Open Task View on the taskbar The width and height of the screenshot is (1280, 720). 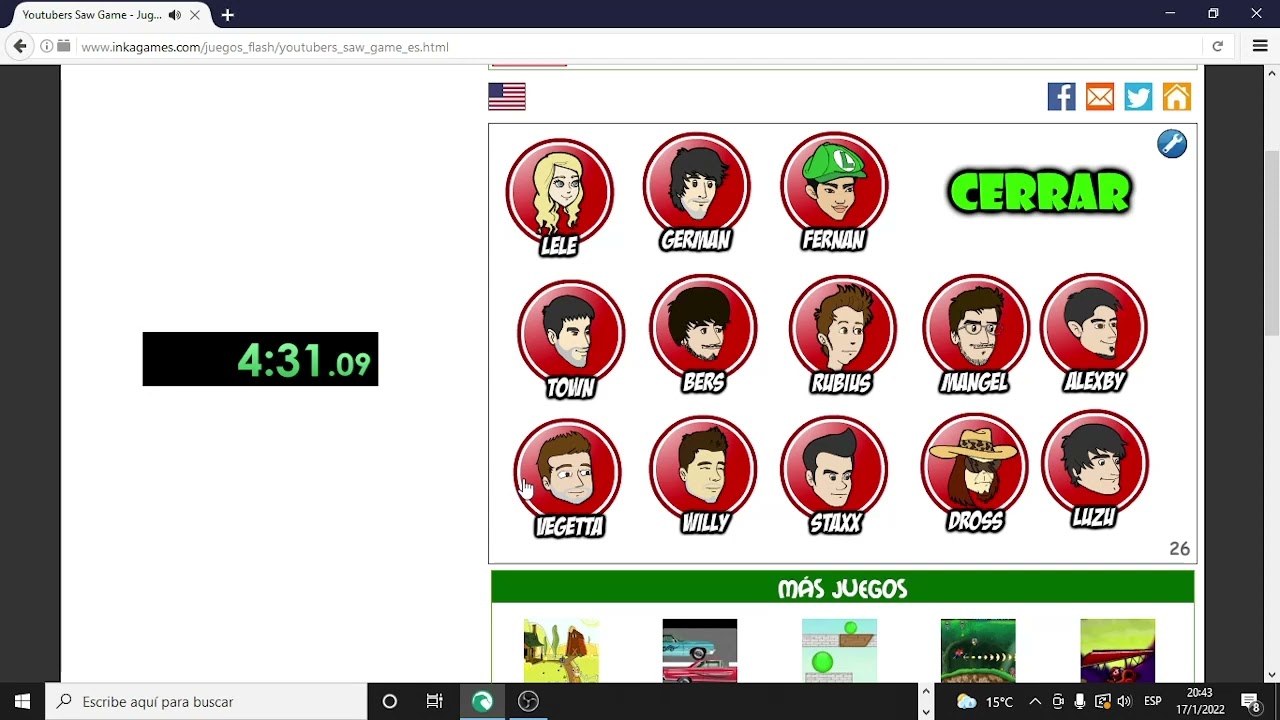tap(434, 701)
